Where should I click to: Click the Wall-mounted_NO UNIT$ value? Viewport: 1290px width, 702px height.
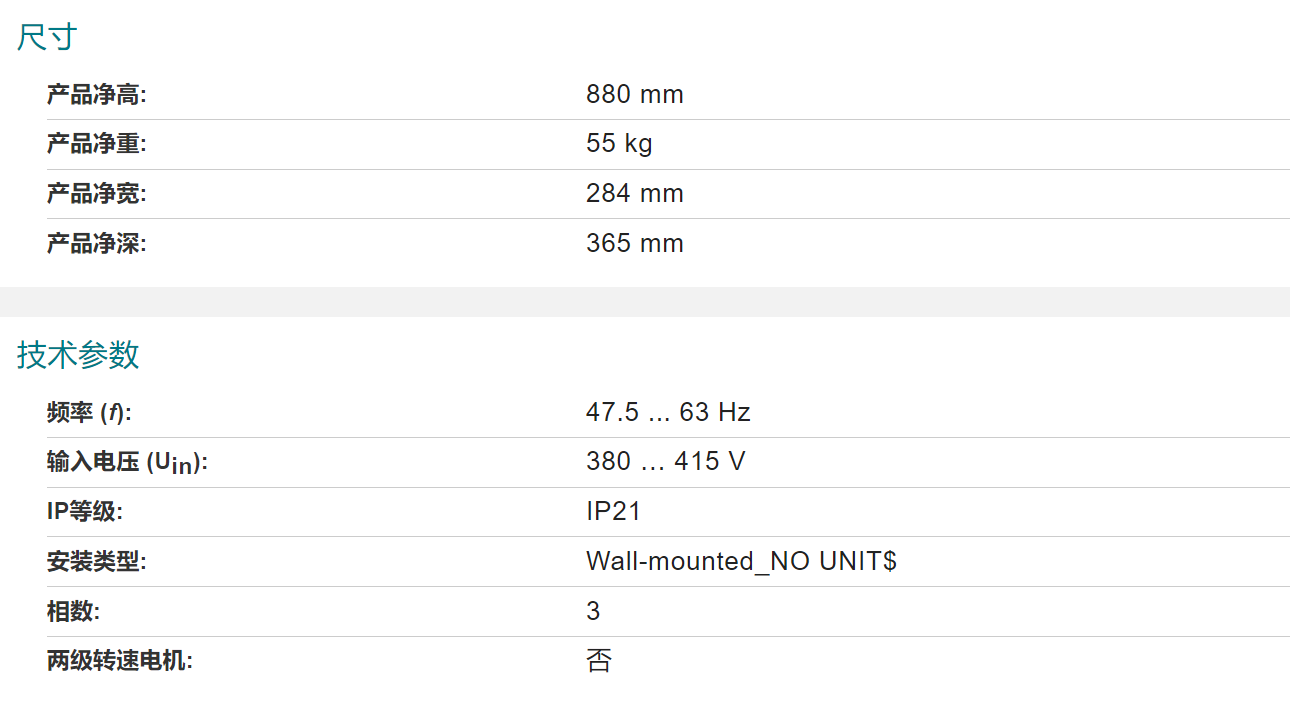click(741, 561)
